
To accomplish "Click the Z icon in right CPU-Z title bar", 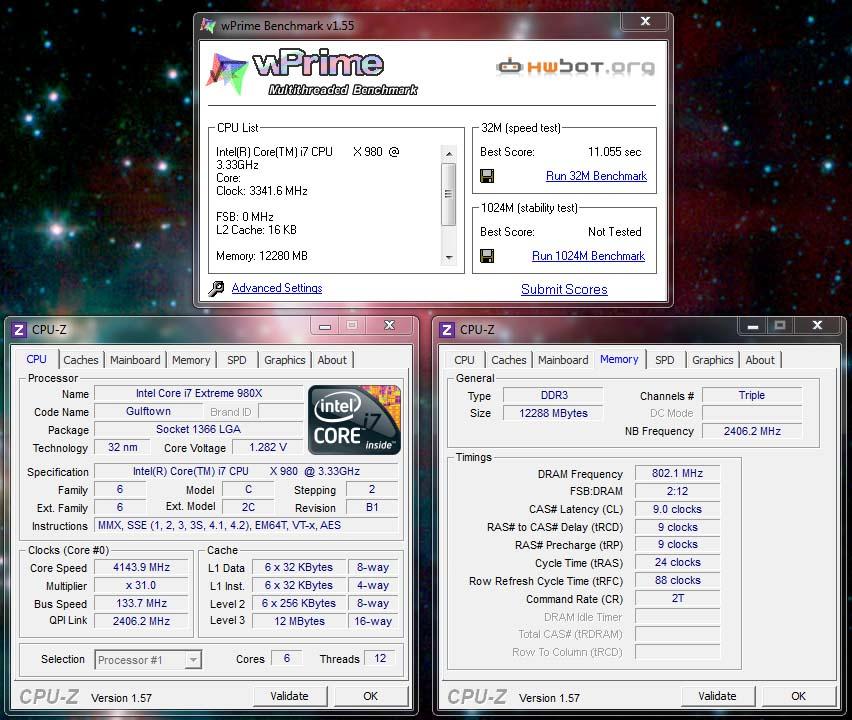I will (447, 330).
